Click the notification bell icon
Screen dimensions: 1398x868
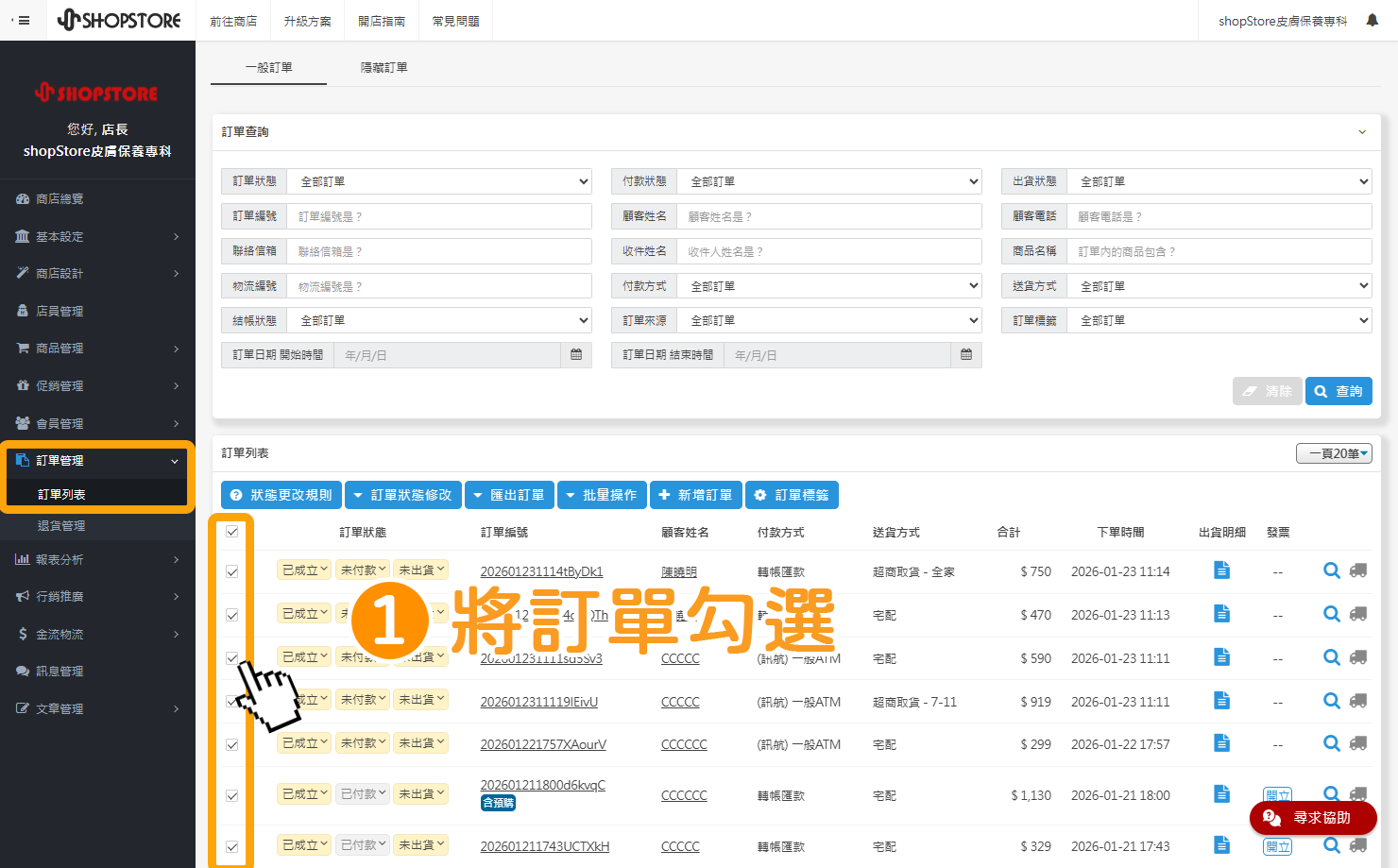[1371, 18]
